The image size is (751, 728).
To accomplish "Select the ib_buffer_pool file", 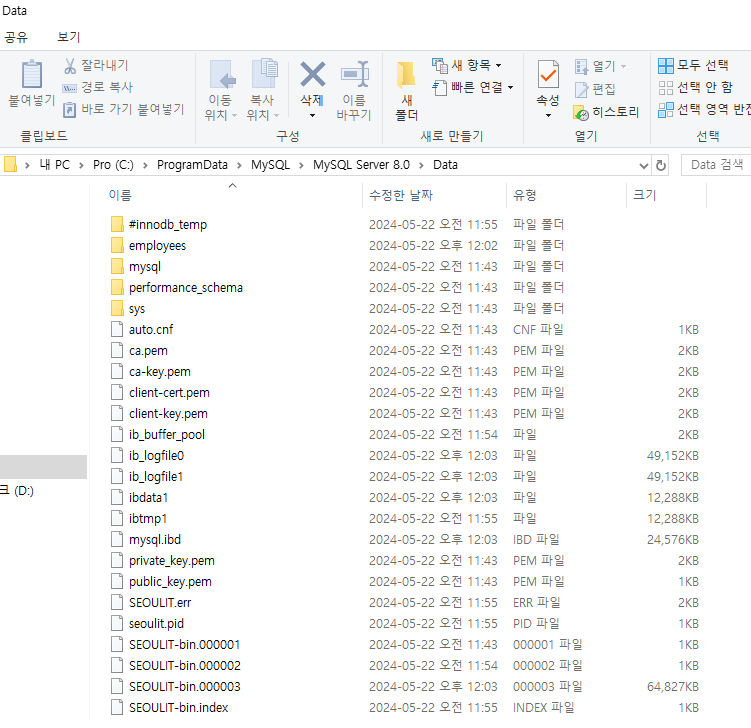I will [x=158, y=434].
